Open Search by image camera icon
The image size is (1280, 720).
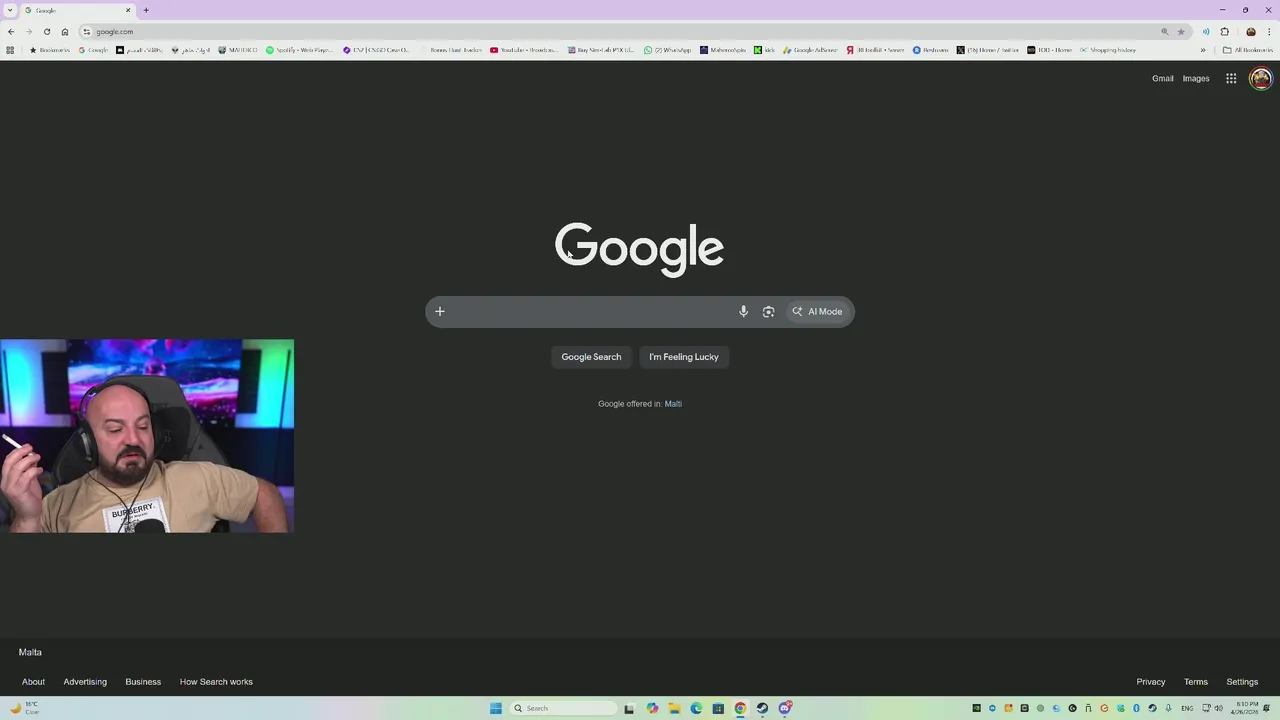tap(768, 311)
